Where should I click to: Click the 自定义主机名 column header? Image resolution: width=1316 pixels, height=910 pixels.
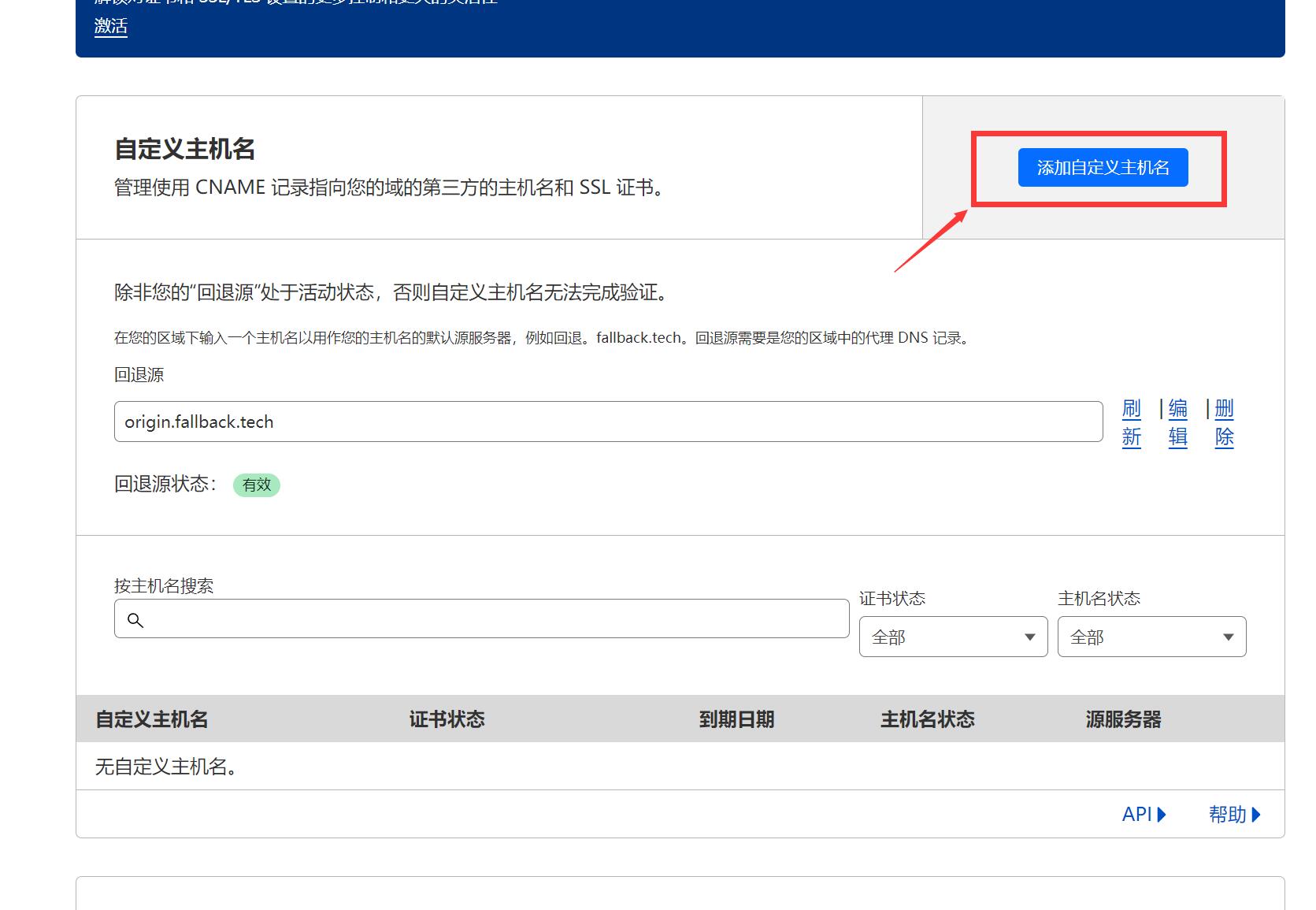point(151,719)
